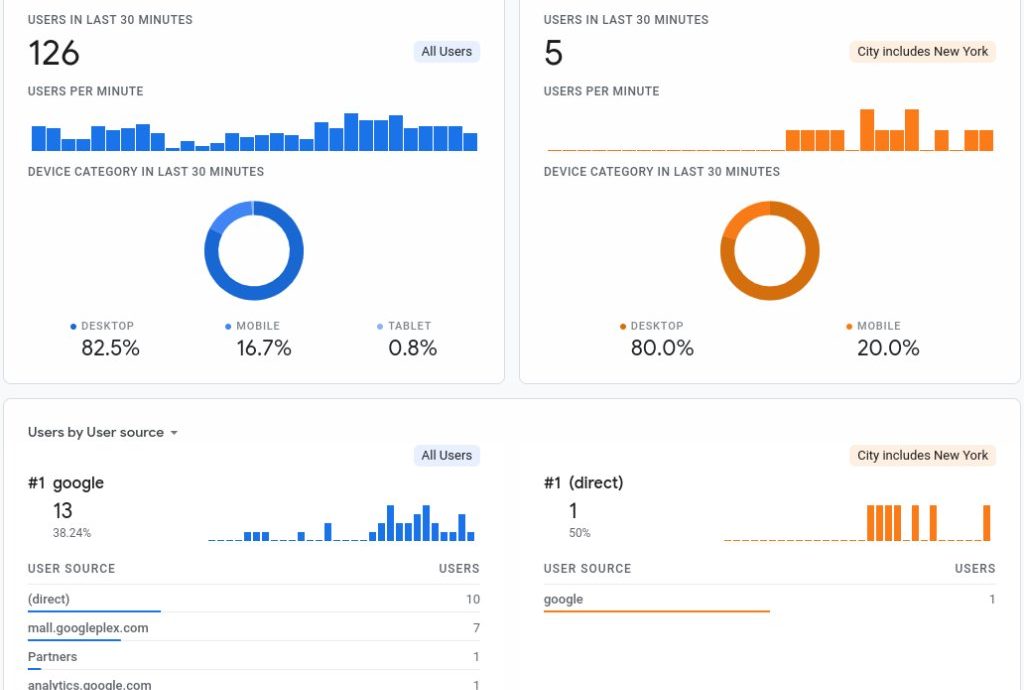Viewport: 1024px width, 690px height.
Task: Click the tablet legend dot showing 0.8%
Action: pos(380,327)
